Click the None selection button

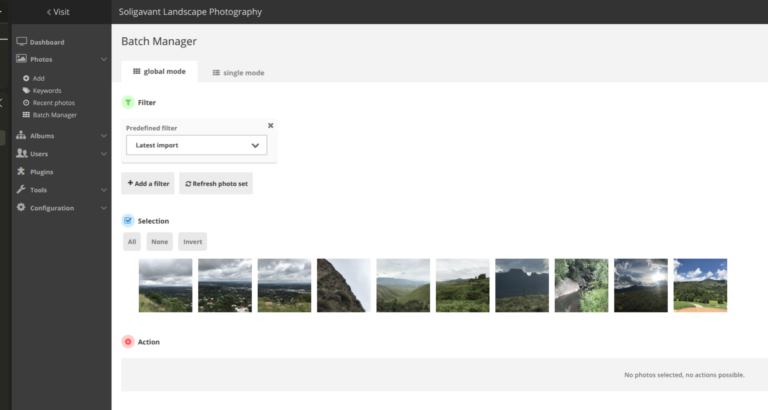pyautogui.click(x=160, y=241)
